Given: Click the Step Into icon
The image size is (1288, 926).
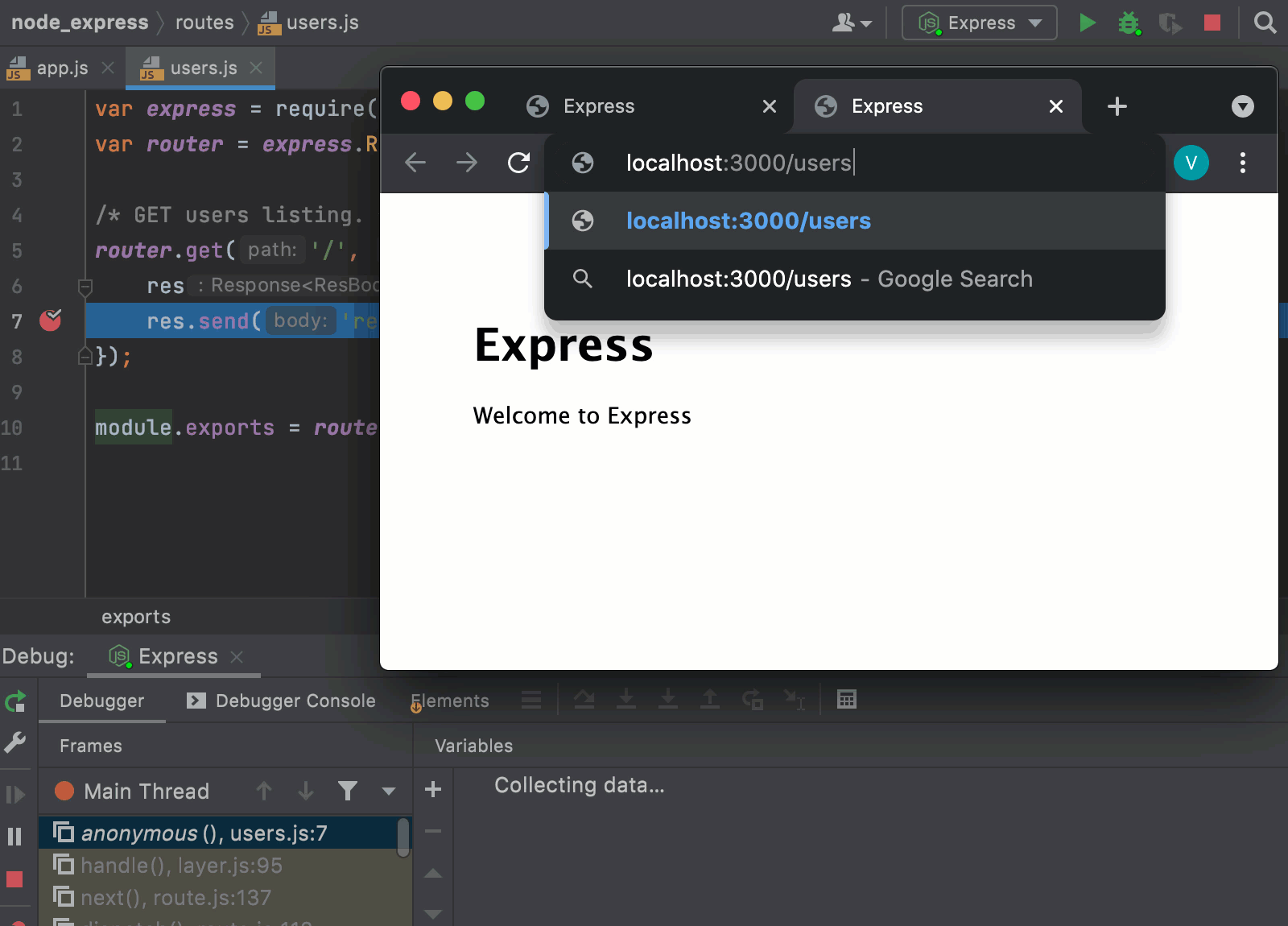Looking at the screenshot, I should (627, 700).
